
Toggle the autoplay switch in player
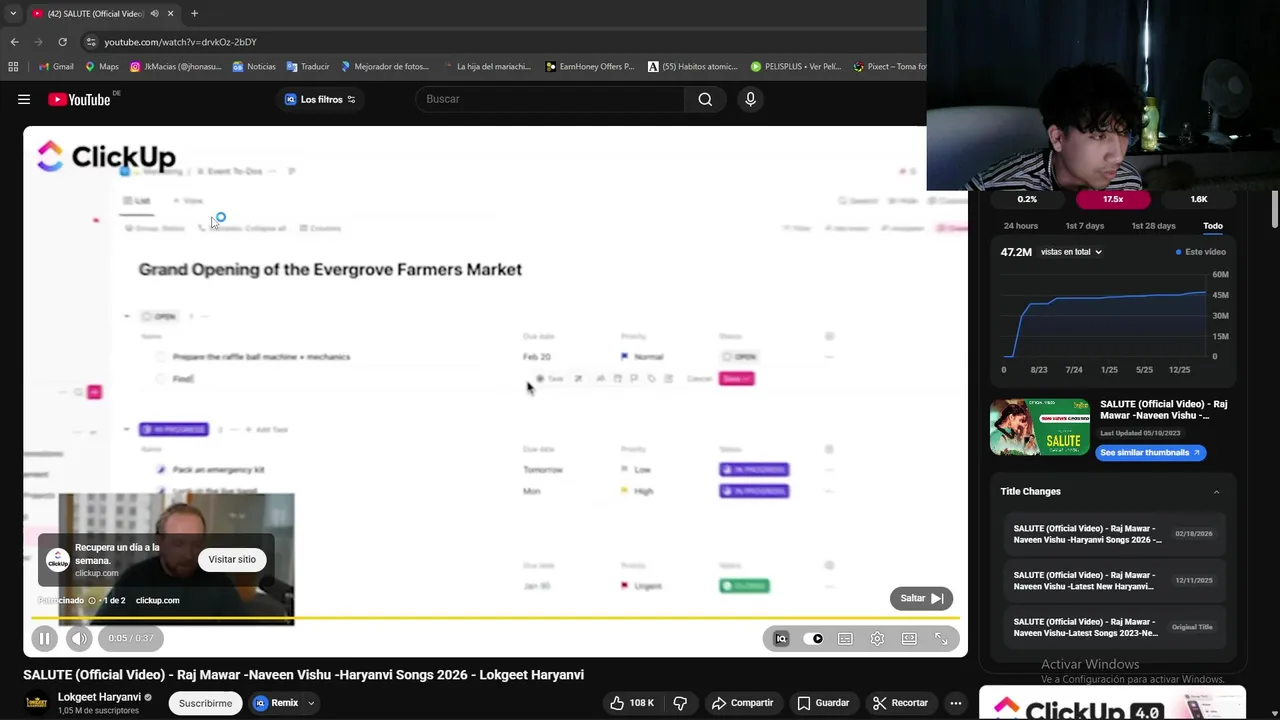point(814,639)
